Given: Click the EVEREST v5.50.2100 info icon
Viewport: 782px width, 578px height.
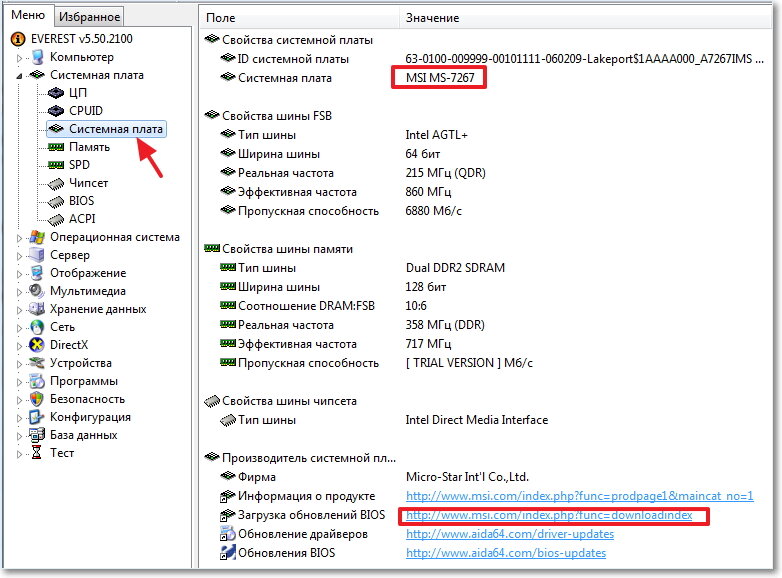Looking at the screenshot, I should click(x=18, y=39).
